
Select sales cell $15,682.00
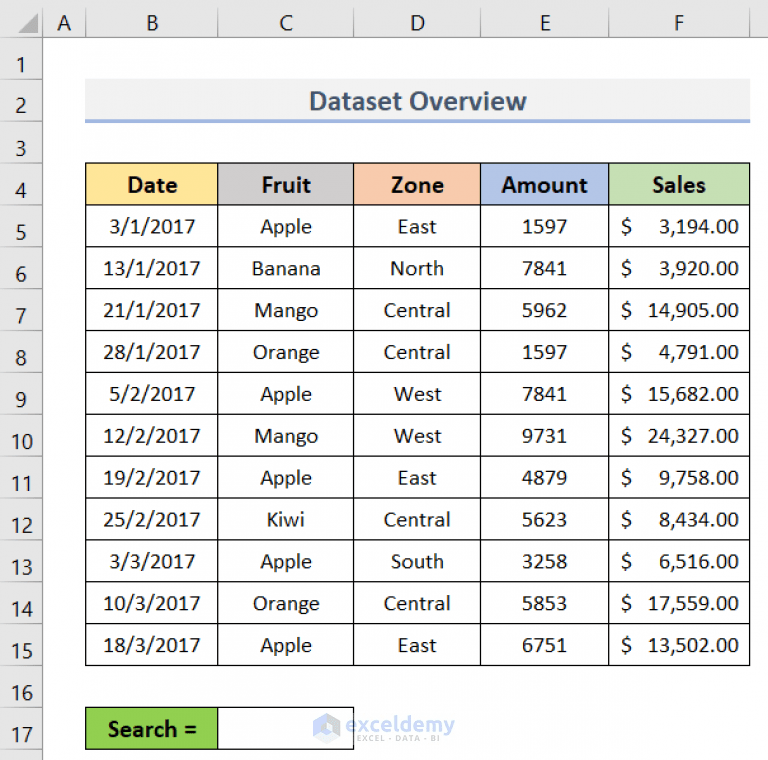pyautogui.click(x=679, y=393)
